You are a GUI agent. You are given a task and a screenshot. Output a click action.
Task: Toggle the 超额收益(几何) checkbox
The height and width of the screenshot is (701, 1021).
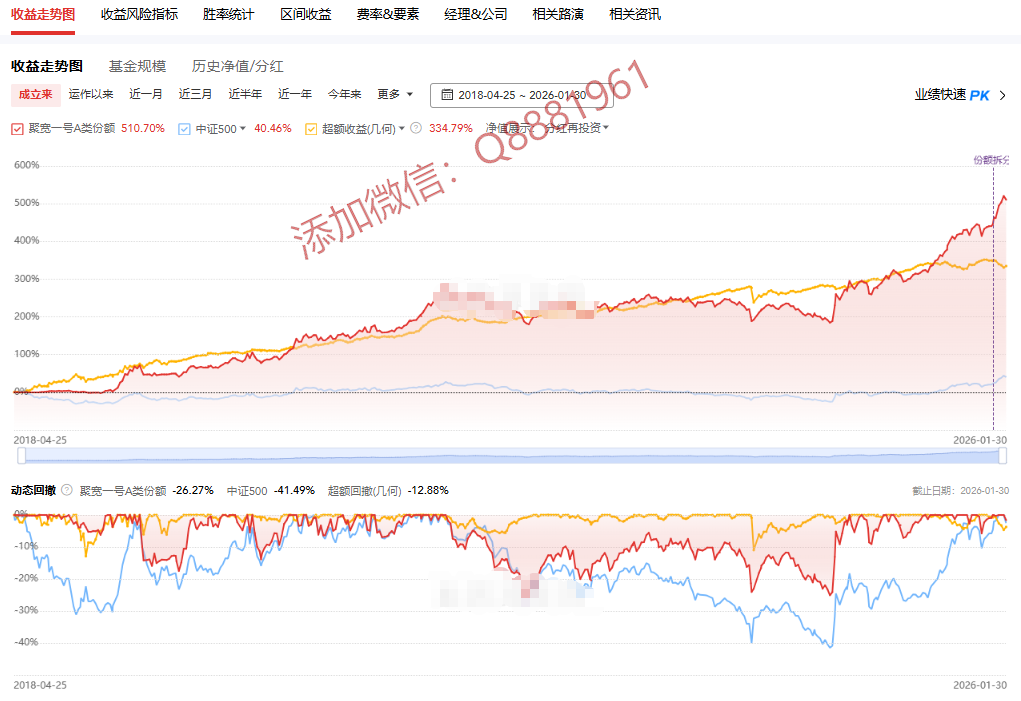311,128
